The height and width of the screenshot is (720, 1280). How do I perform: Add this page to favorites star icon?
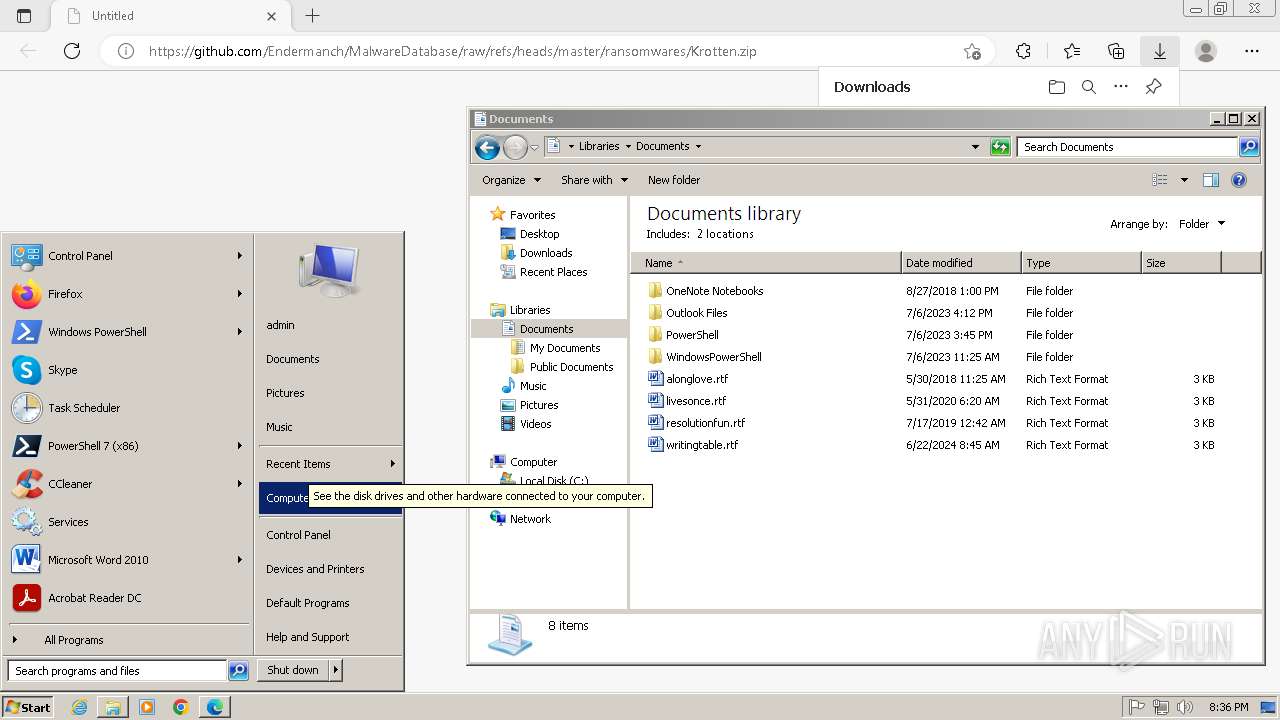pyautogui.click(x=972, y=51)
